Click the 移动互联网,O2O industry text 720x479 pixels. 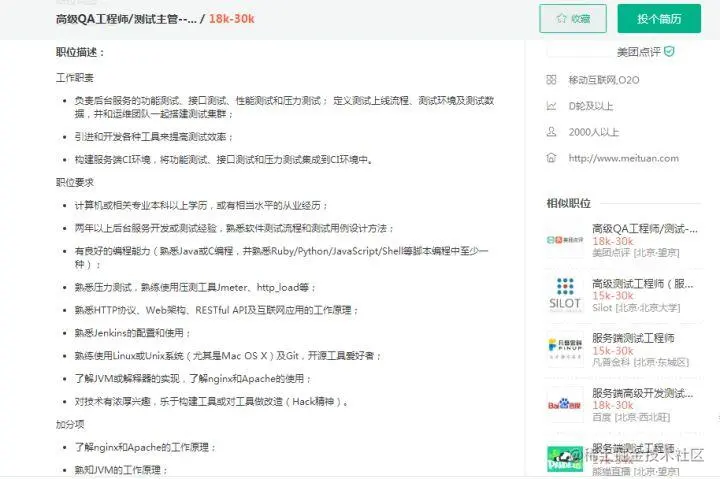pyautogui.click(x=604, y=80)
